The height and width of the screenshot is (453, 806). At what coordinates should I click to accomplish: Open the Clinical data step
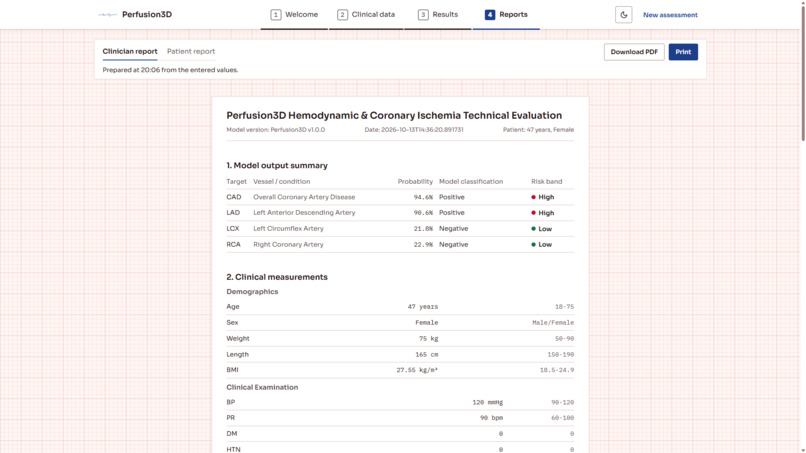366,15
